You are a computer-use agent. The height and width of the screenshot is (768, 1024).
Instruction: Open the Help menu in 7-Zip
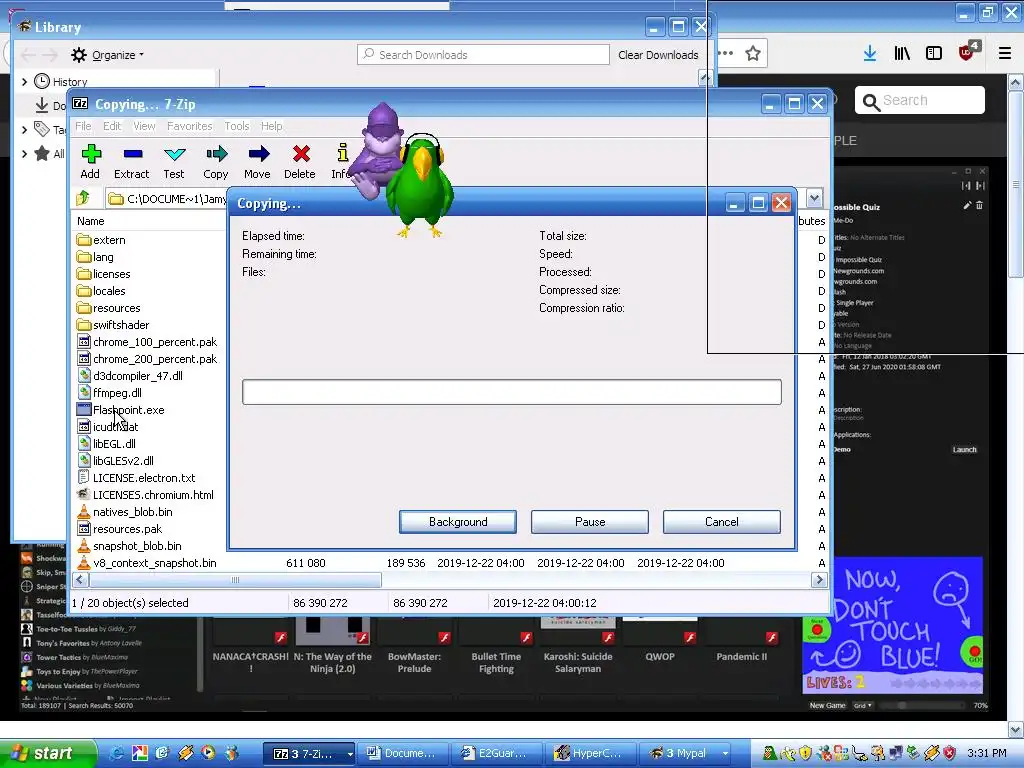pos(272,126)
